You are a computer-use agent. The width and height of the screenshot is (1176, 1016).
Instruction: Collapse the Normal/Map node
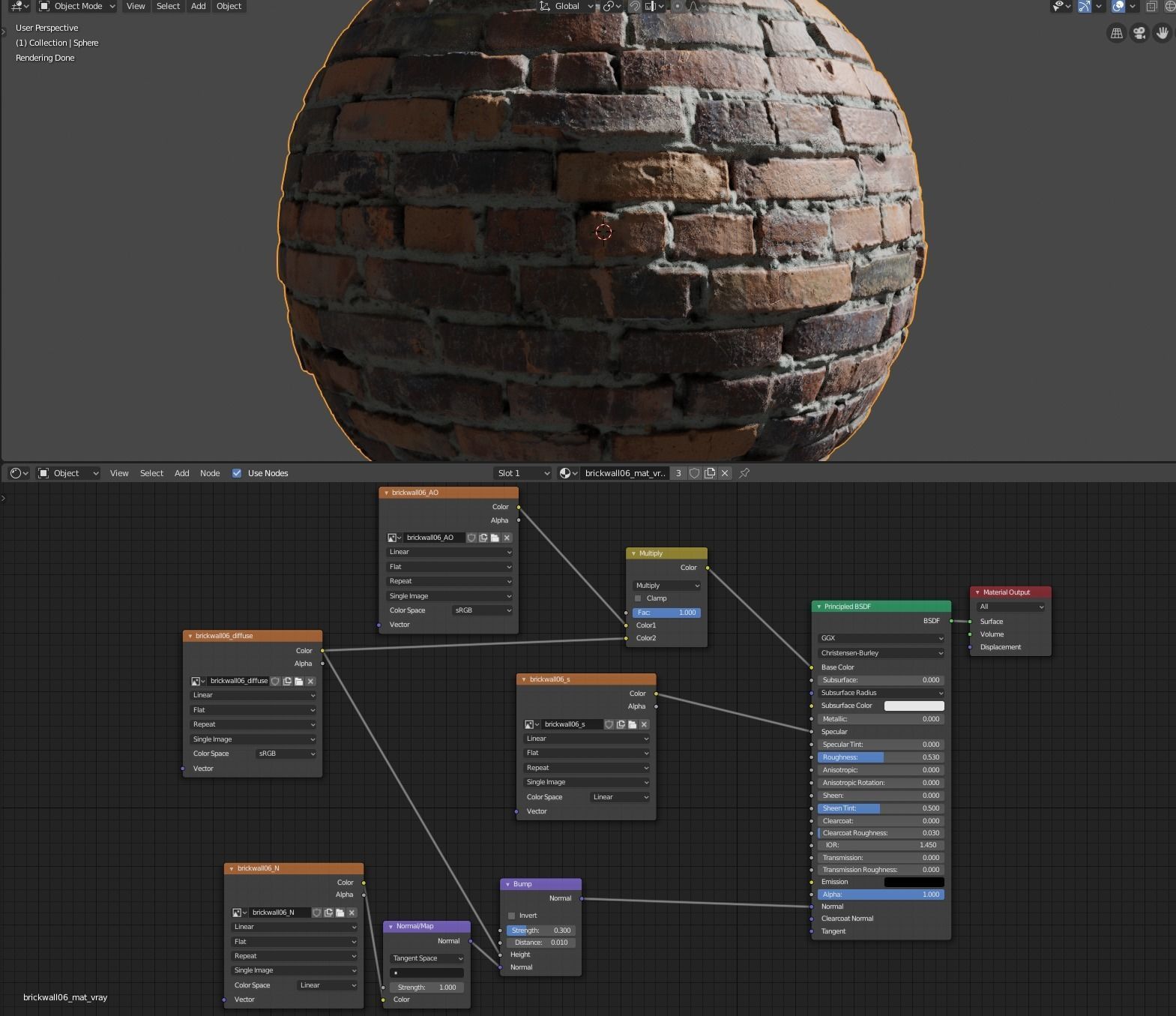point(391,926)
